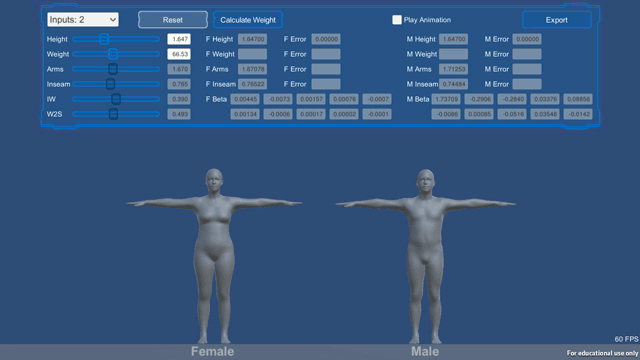
Task: Open the Inputs: 2 dropdown
Action: click(83, 20)
